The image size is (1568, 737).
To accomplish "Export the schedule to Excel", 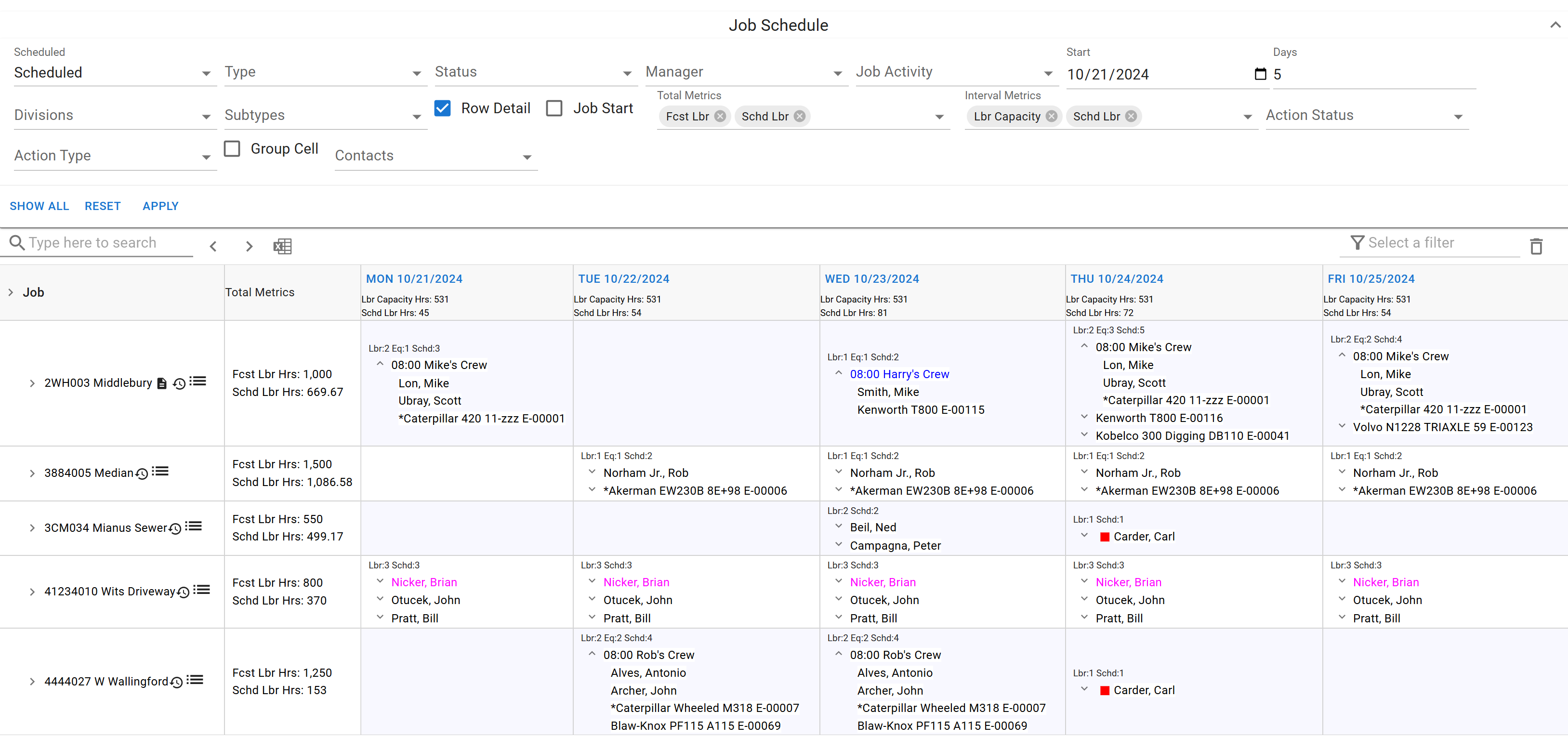I will 282,247.
